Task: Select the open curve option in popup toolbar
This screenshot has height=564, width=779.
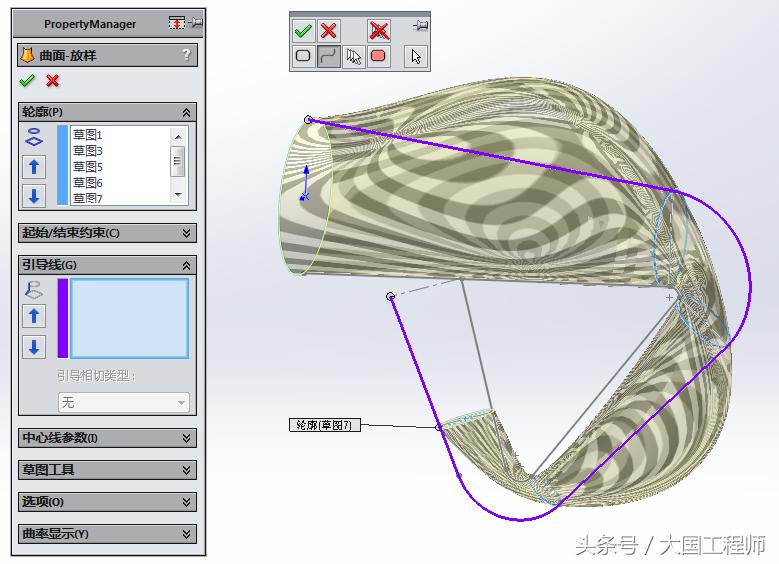Action: pos(328,56)
